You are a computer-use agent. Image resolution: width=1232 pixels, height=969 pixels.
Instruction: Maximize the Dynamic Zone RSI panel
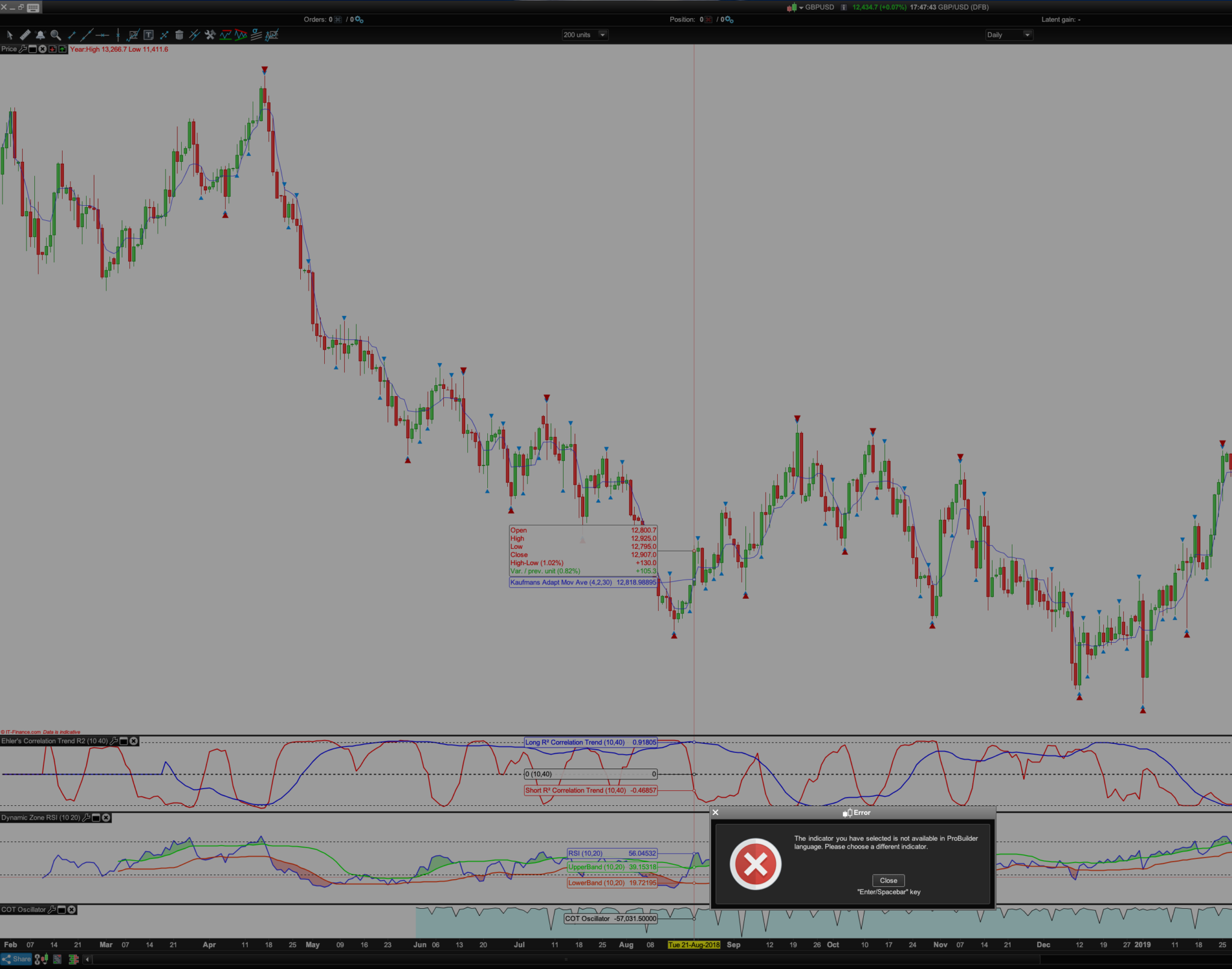96,817
